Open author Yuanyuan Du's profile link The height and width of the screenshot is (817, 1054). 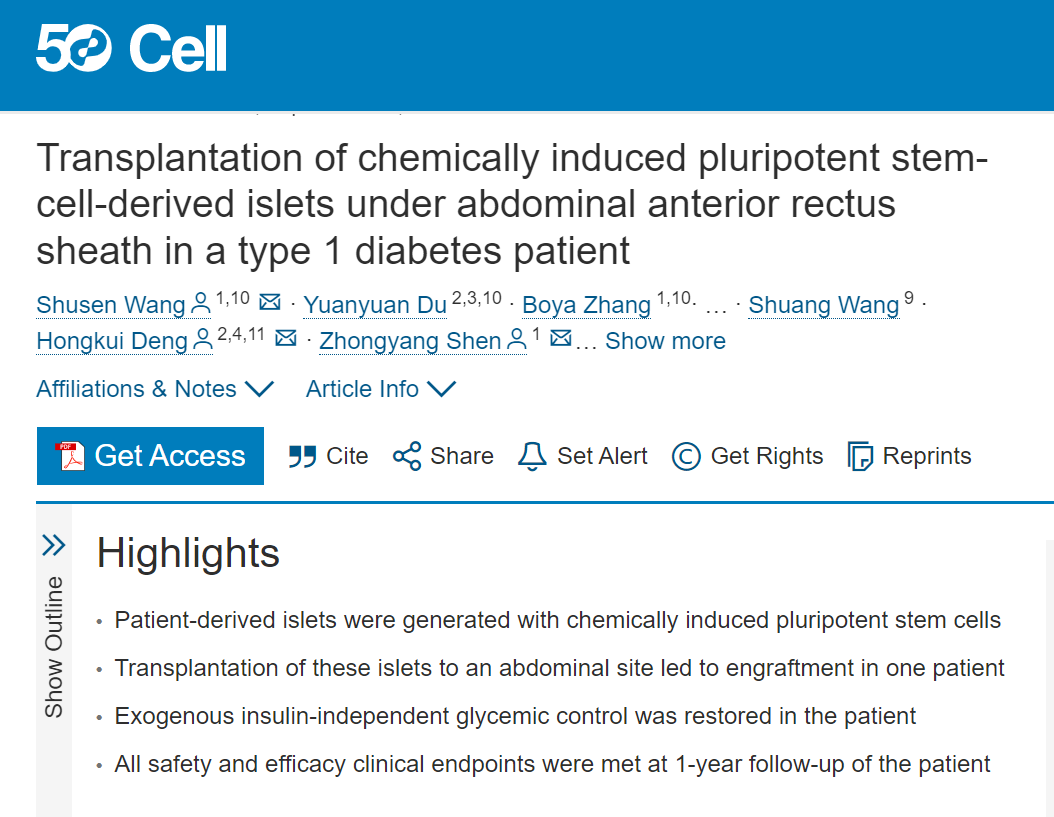[x=375, y=305]
